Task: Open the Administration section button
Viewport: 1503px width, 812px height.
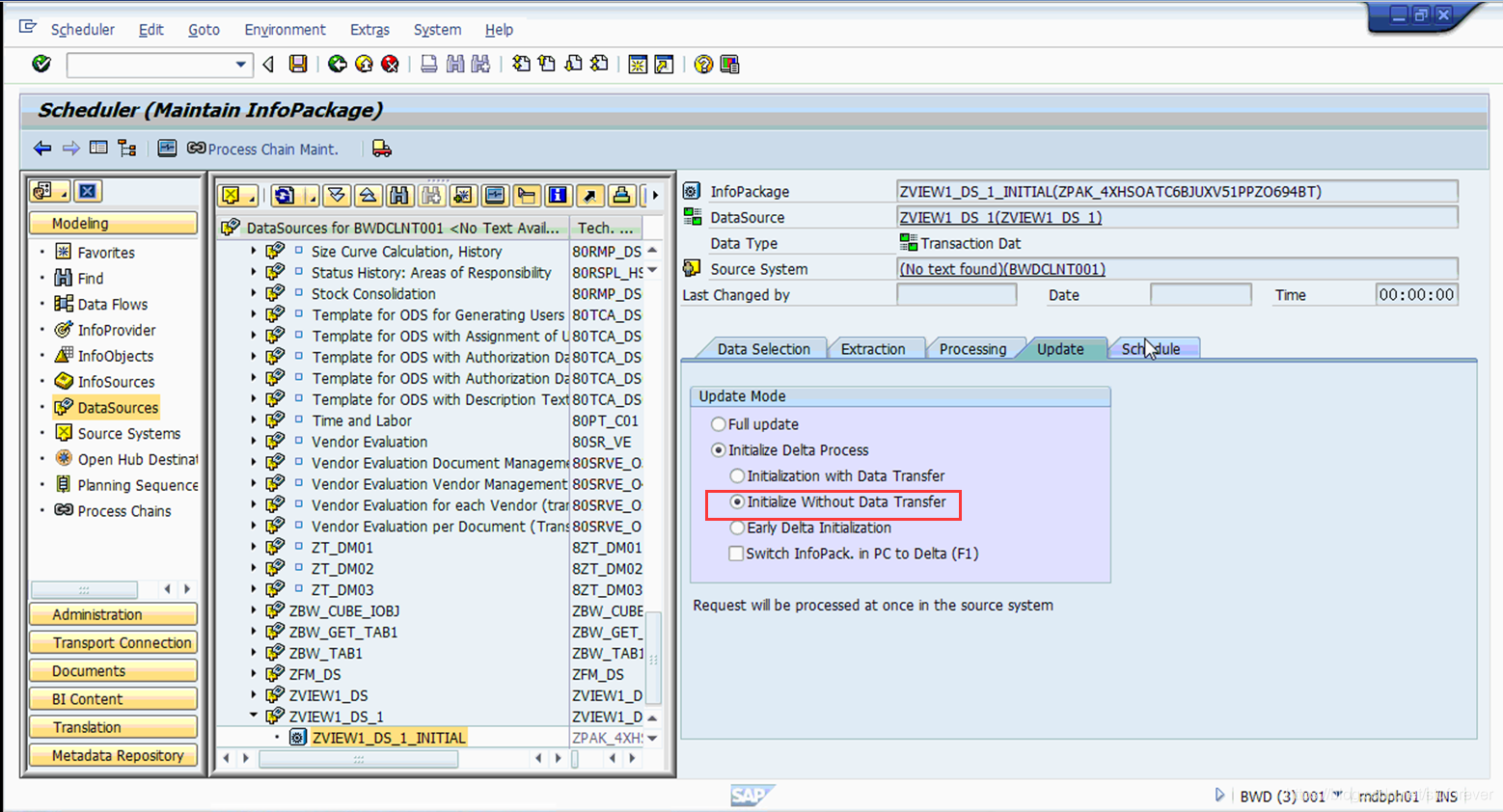Action: point(113,614)
